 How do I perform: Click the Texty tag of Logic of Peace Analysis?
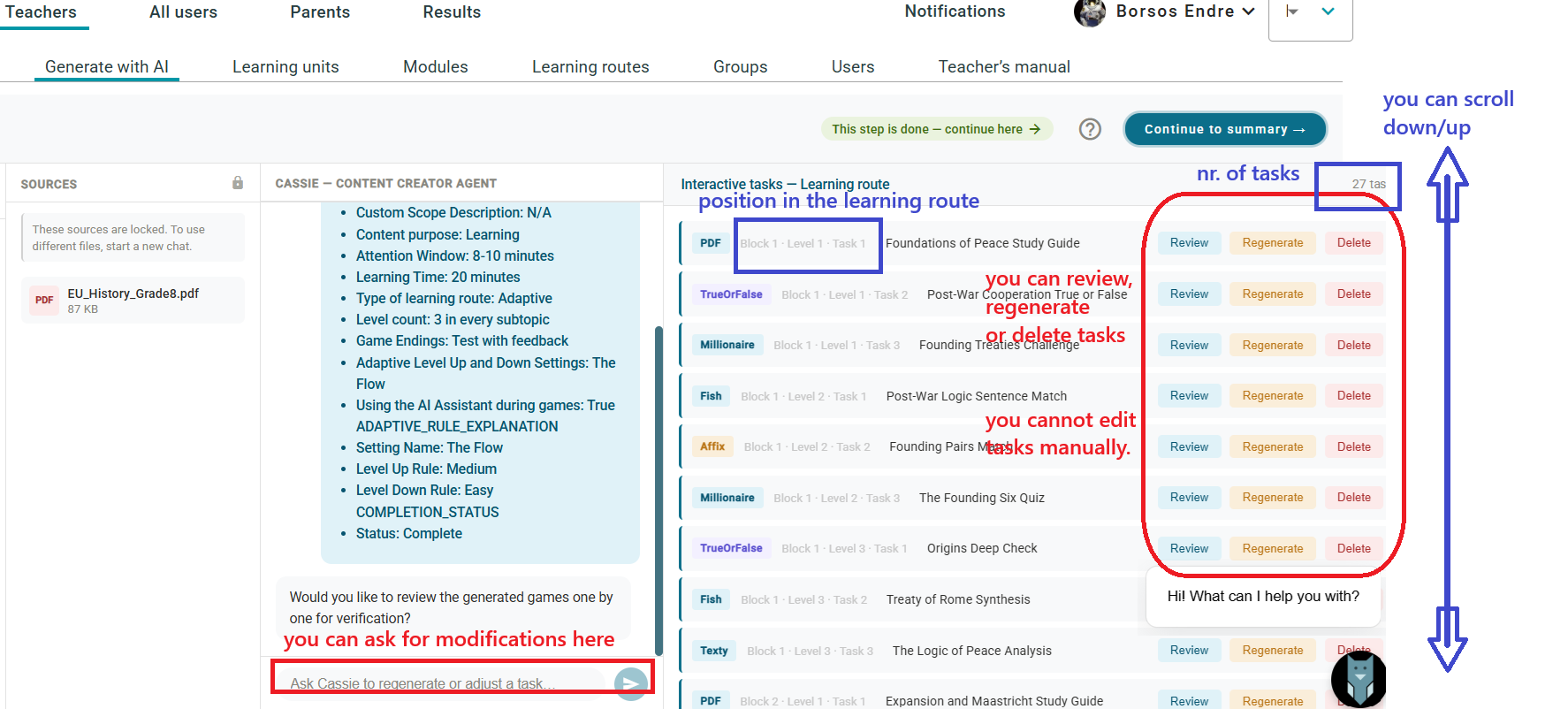[714, 651]
